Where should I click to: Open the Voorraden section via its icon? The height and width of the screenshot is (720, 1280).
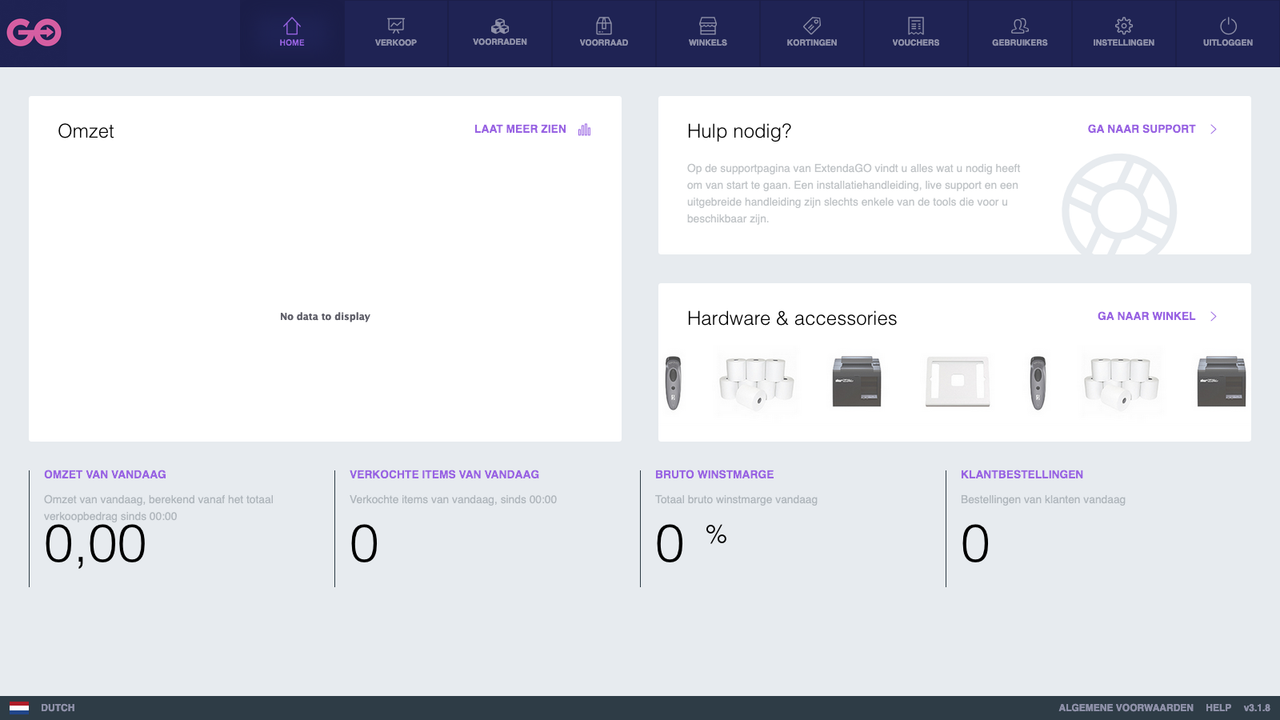click(500, 27)
